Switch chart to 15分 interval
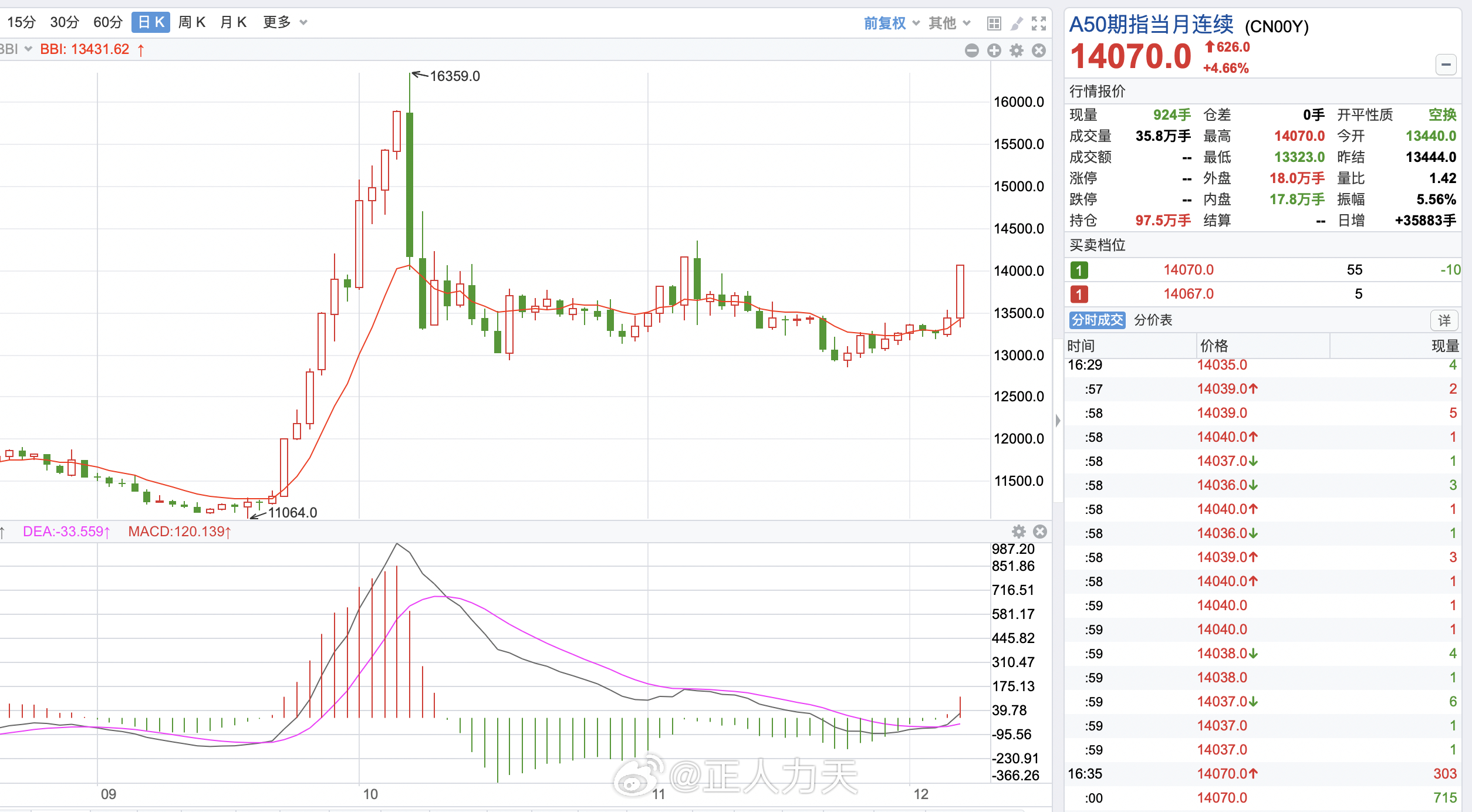Image resolution: width=1472 pixels, height=812 pixels. click(21, 22)
